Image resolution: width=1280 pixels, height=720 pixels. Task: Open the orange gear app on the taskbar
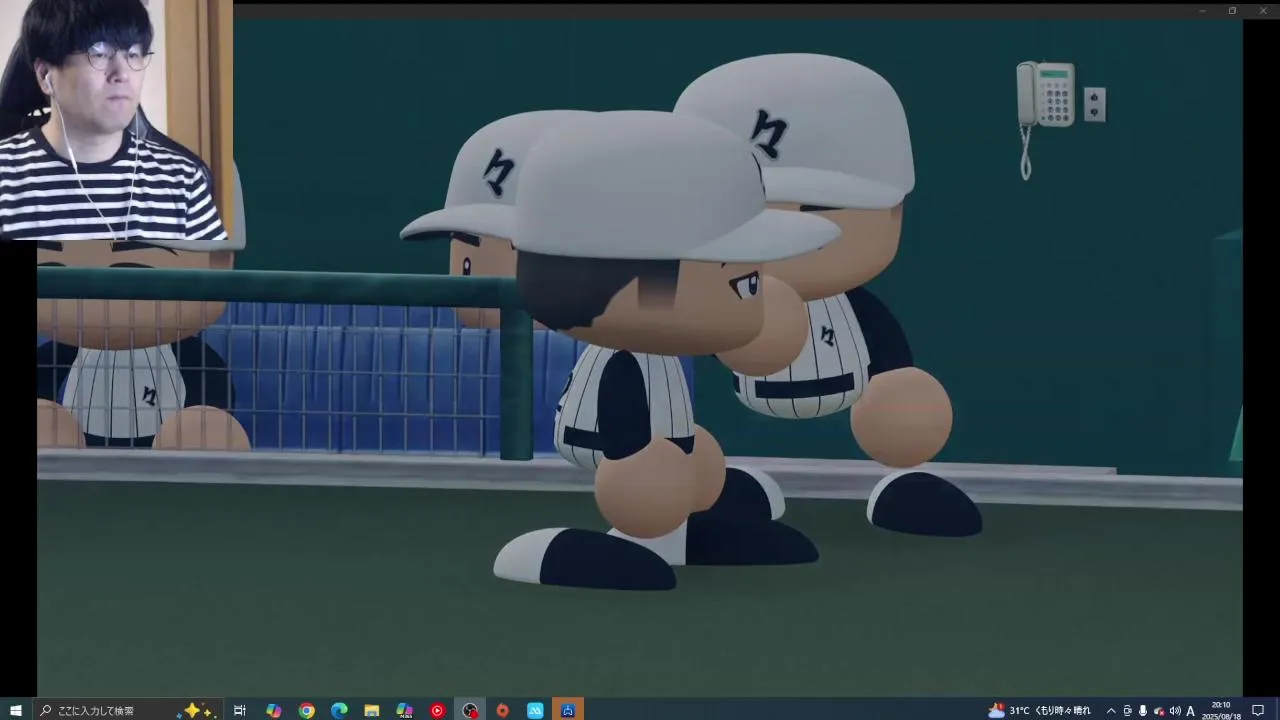click(x=502, y=710)
